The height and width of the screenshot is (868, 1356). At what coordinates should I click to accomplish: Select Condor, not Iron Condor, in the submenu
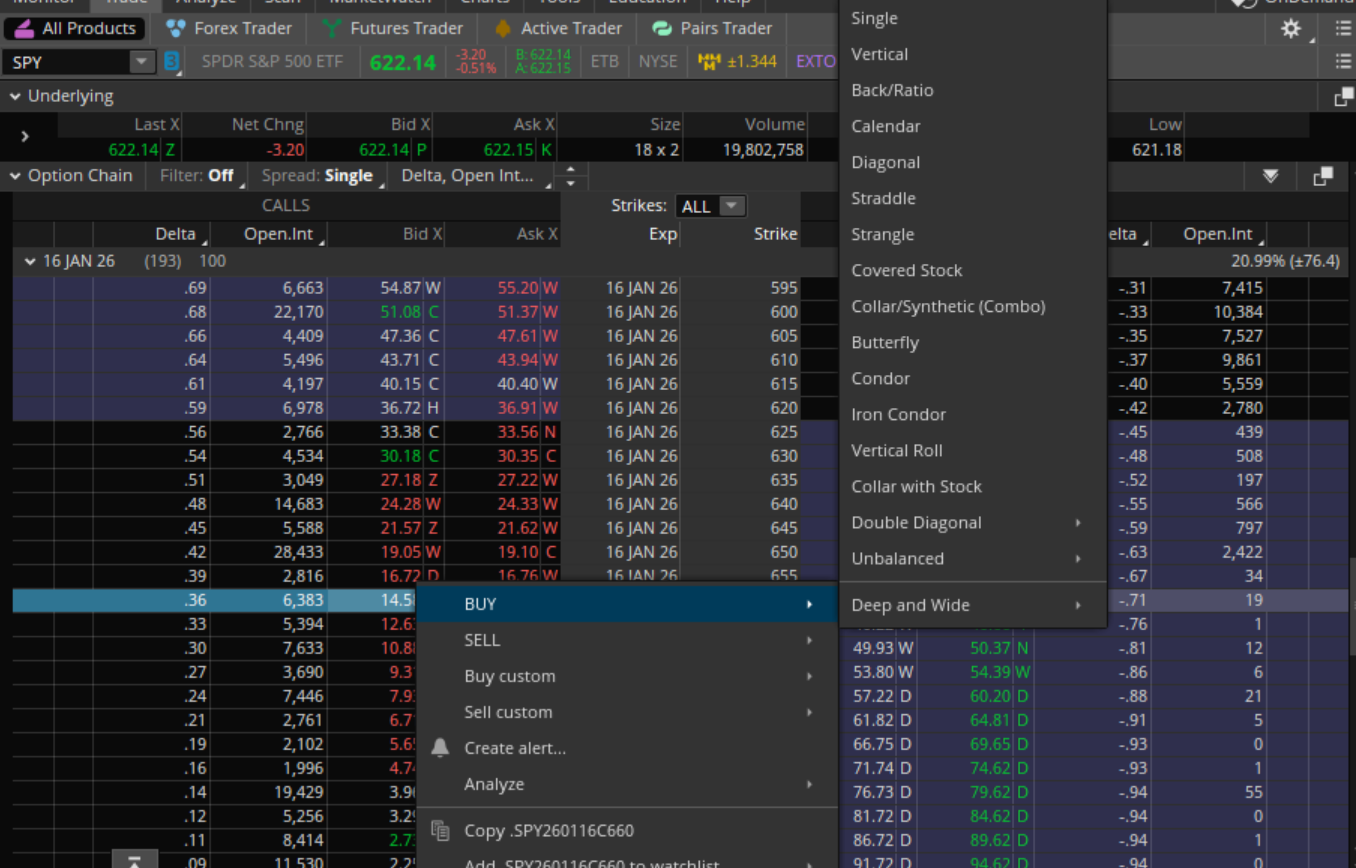click(972, 378)
